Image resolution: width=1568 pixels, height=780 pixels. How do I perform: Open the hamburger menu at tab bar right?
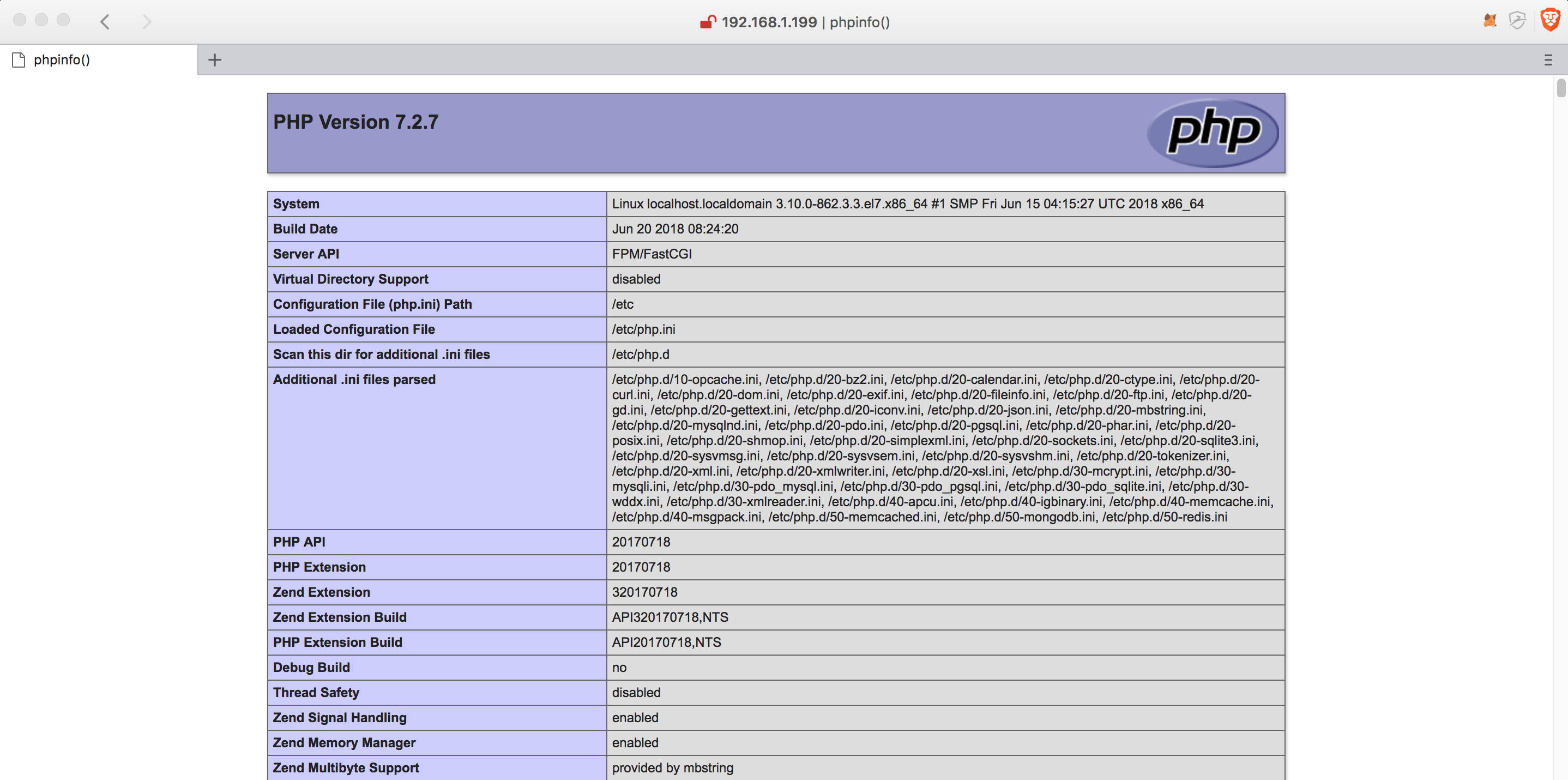pyautogui.click(x=1548, y=59)
